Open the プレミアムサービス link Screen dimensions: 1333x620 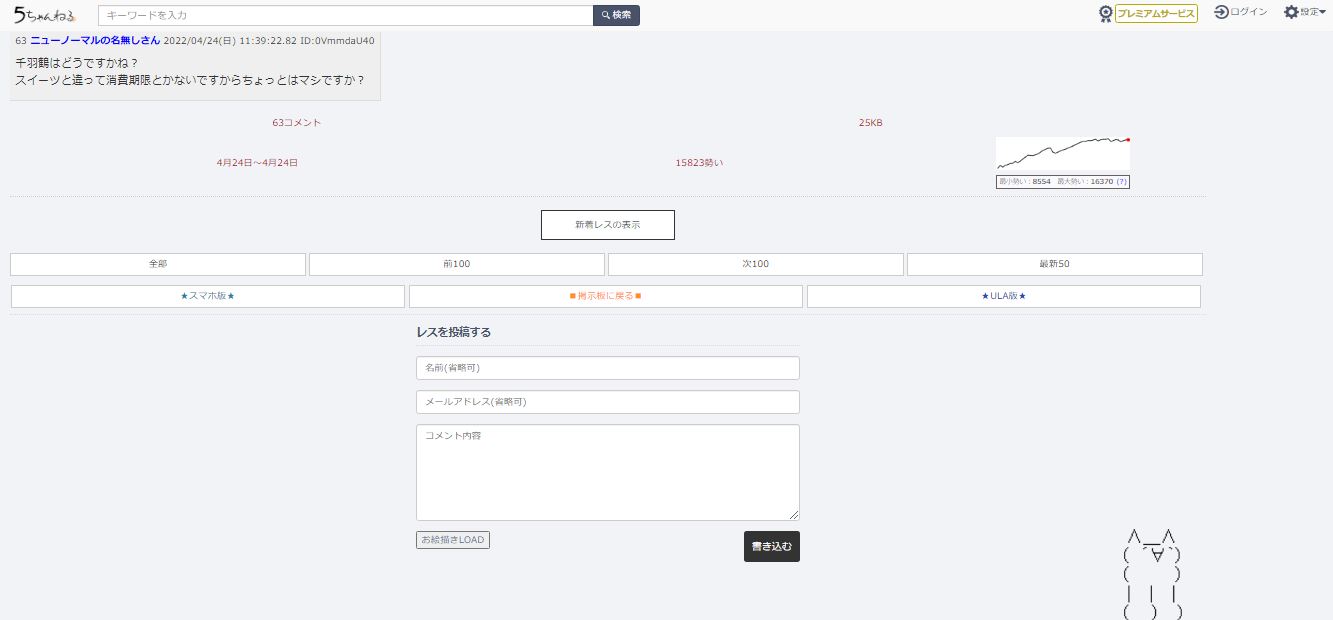[1156, 14]
